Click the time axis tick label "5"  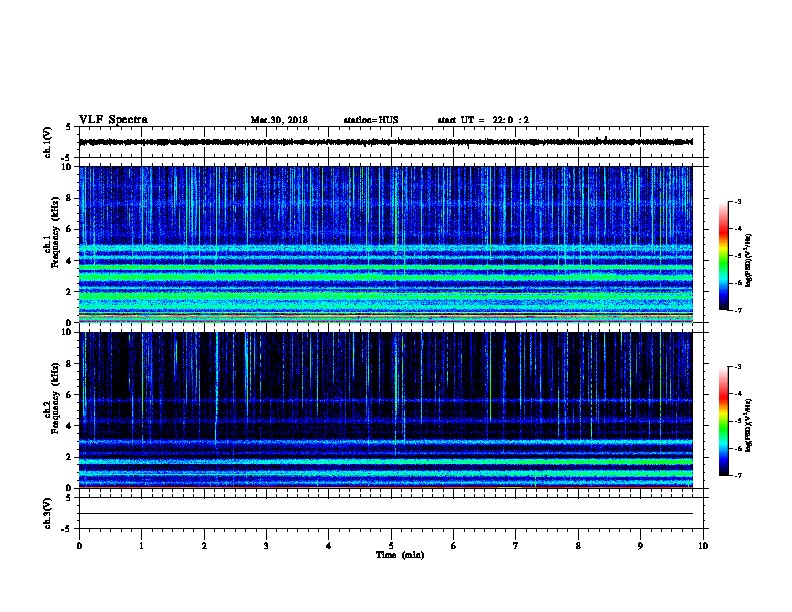(x=391, y=546)
